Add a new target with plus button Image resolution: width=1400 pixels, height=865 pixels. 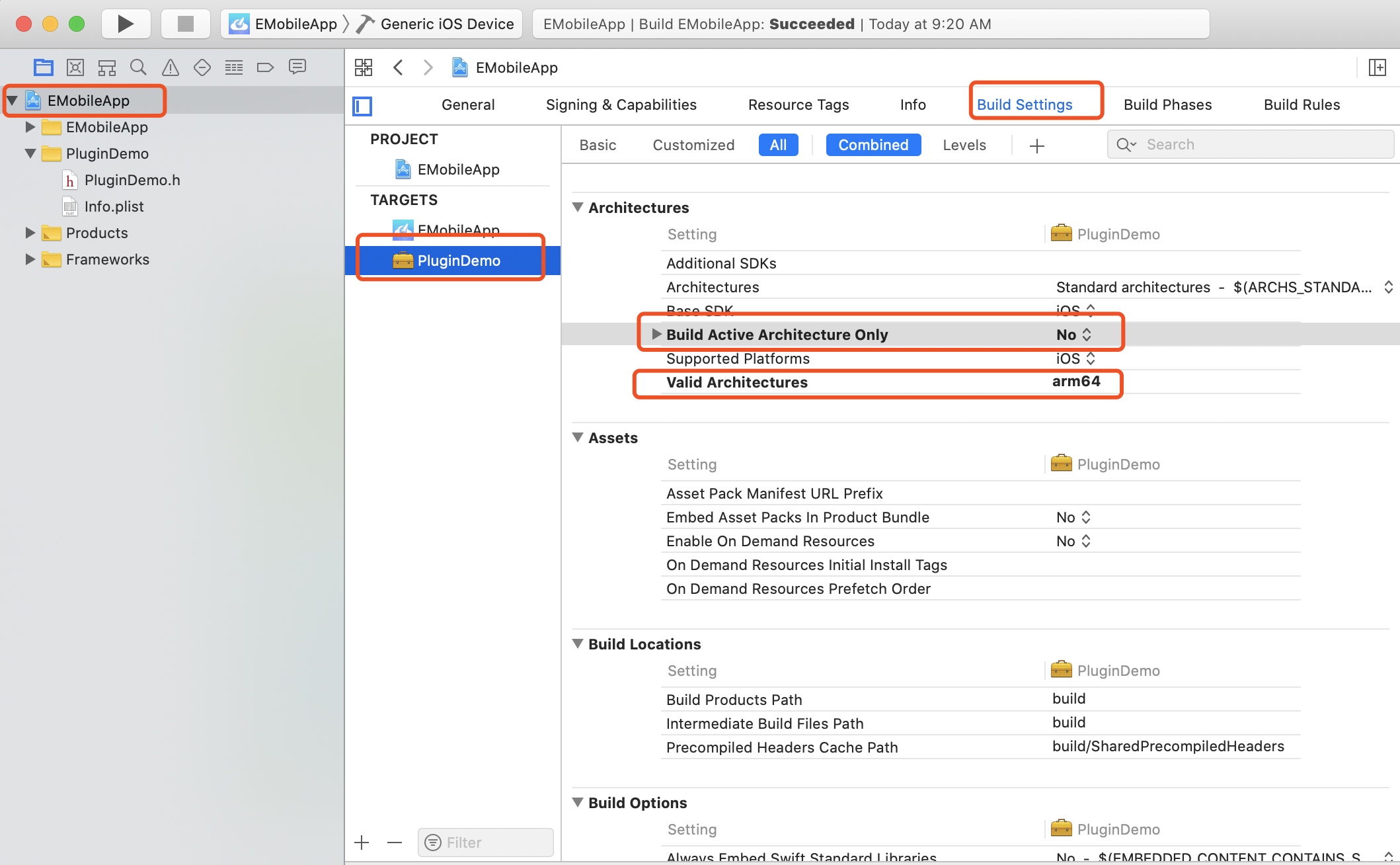(362, 843)
